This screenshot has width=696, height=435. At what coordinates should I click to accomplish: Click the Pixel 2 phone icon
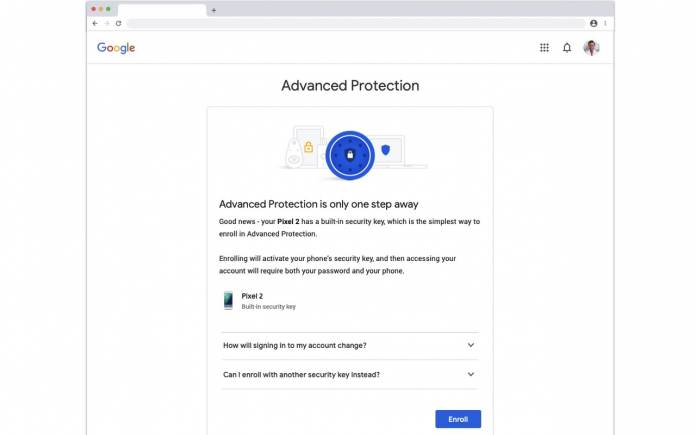click(x=228, y=301)
